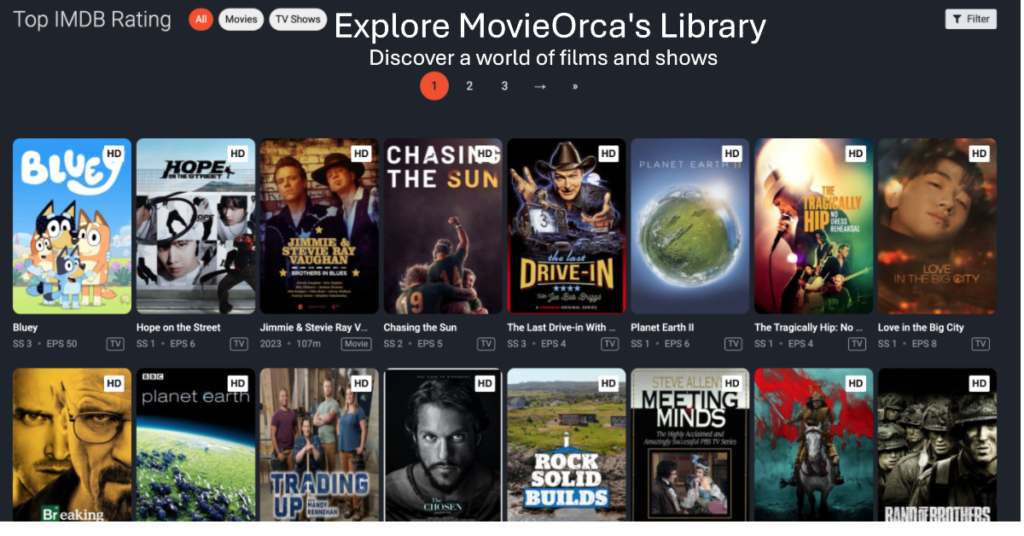Viewport: 1024px width, 536px height.
Task: Open the Band of Brothers poster
Action: click(937, 445)
